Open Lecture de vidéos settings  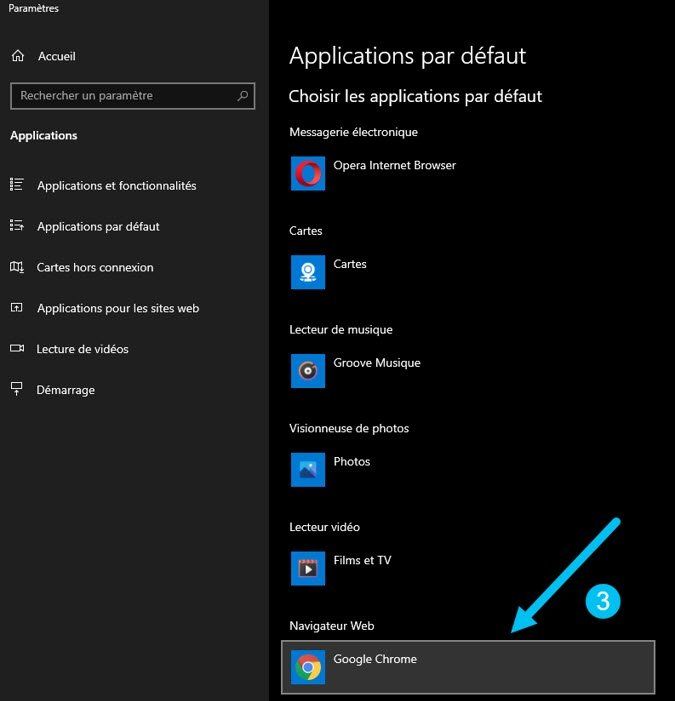point(82,349)
